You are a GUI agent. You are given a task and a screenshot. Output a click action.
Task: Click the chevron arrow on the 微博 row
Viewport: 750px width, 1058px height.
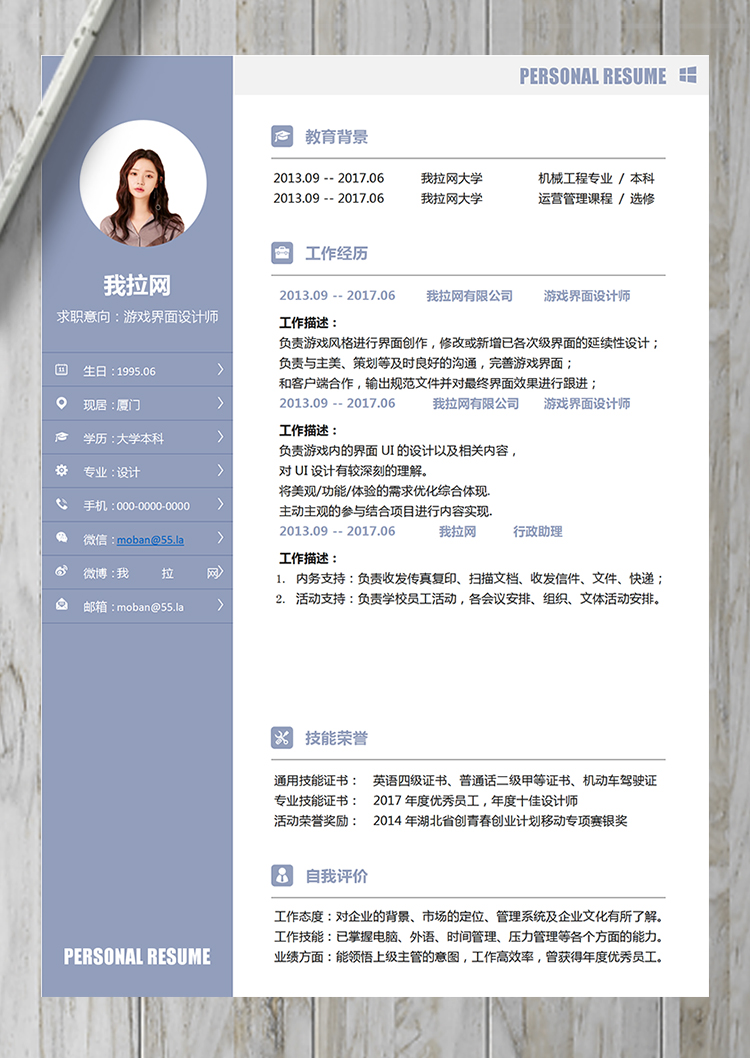220,572
